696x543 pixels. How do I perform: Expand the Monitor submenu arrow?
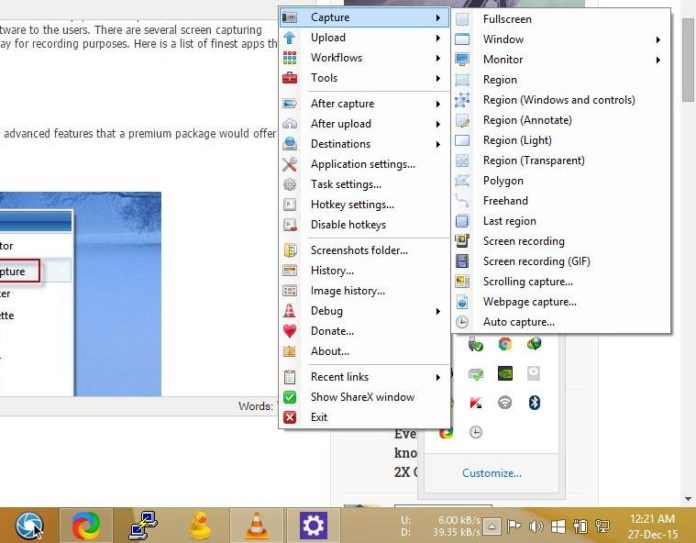658,60
